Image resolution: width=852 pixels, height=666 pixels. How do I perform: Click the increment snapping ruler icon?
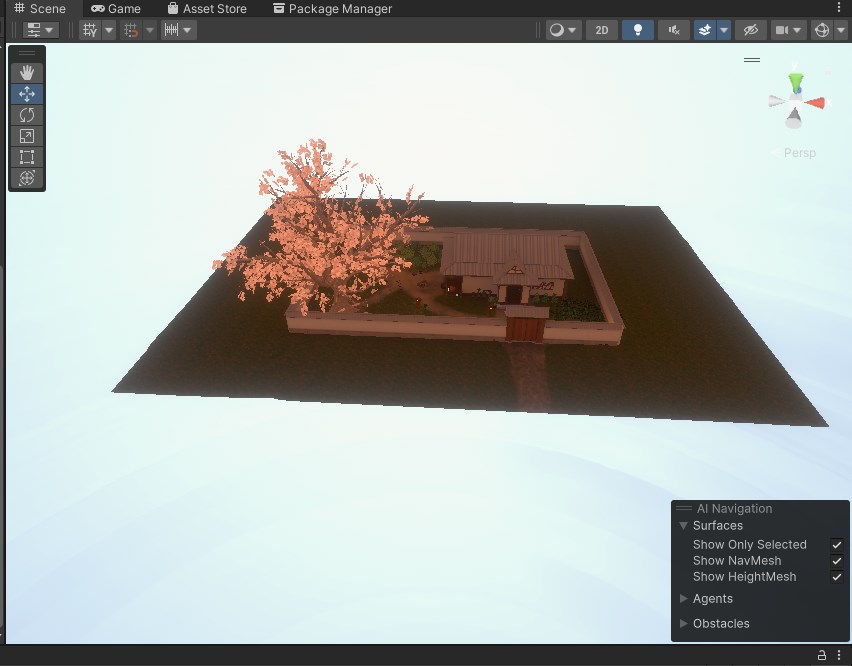171,30
